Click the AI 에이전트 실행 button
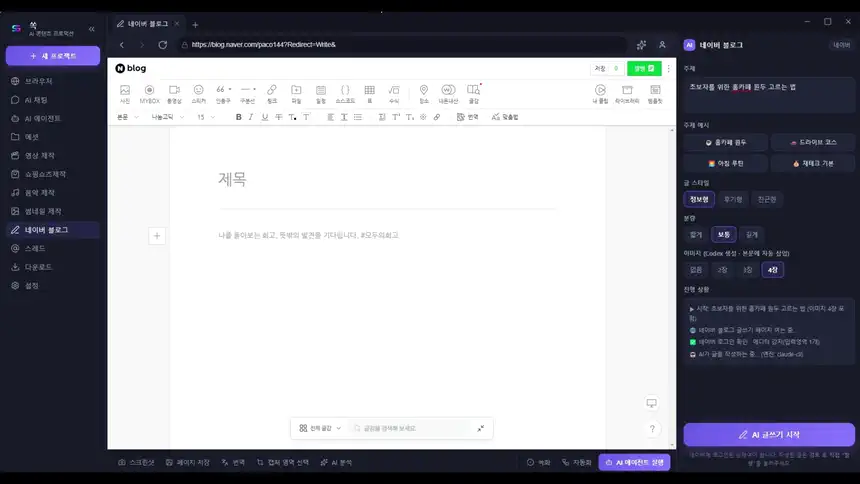This screenshot has width=860, height=484. [634, 463]
